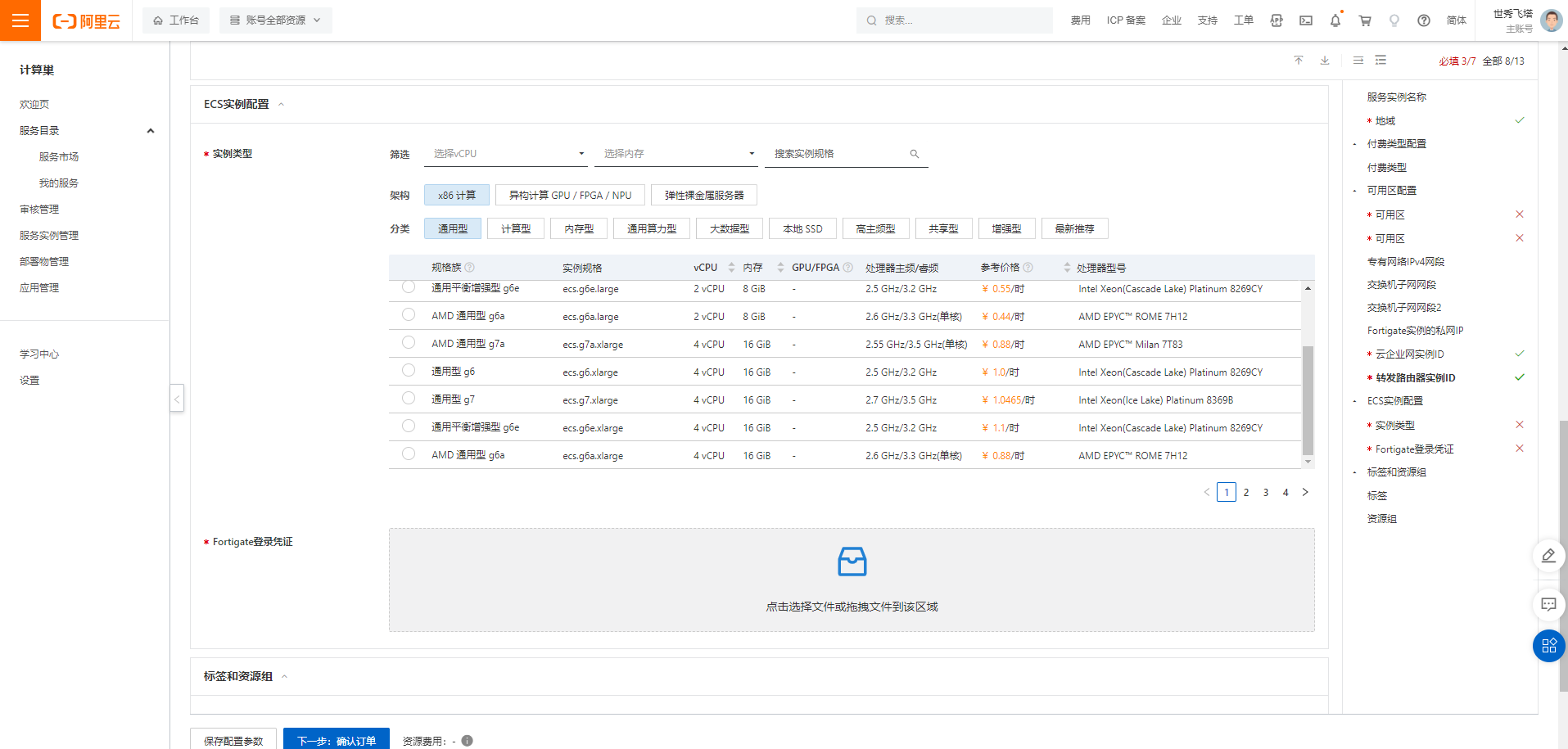1568x749 pixels.
Task: Select radio for AMD 通用型 g7a ecs.g7a.xlarge
Action: [409, 343]
